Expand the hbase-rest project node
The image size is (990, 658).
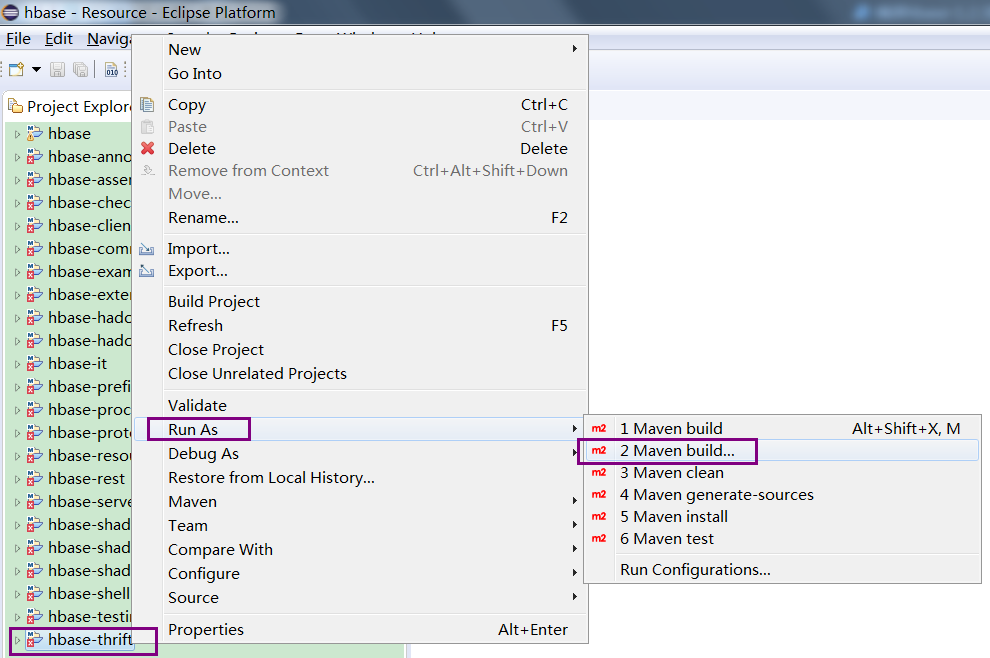(17, 479)
